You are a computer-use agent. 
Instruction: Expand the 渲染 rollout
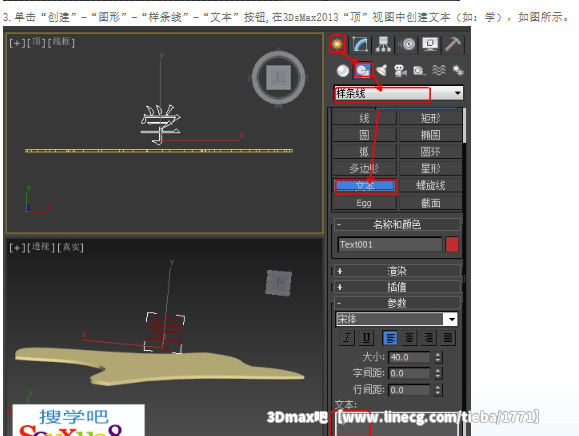pos(397,271)
